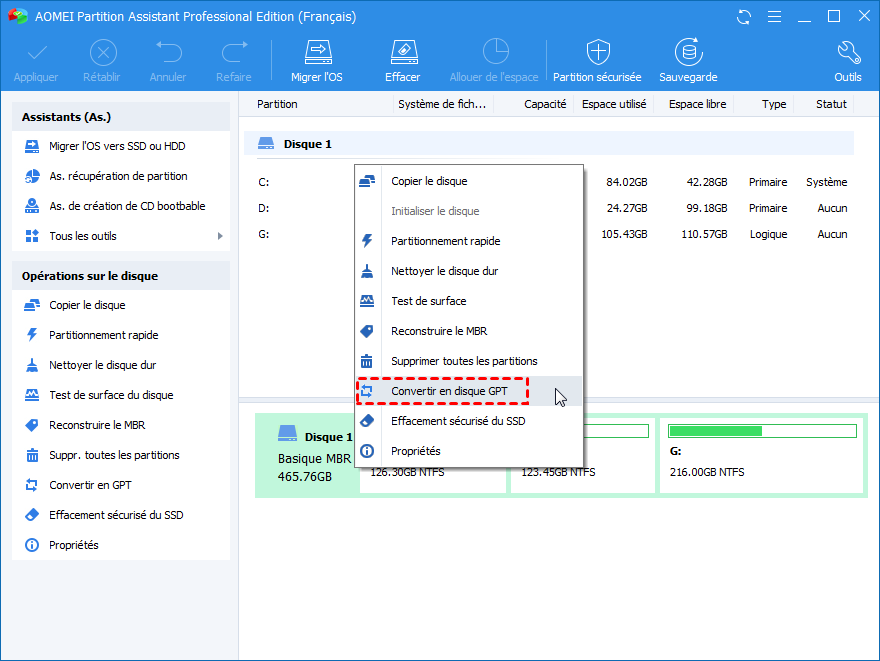
Task: Open As. de création de CD bootable
Action: 121,206
